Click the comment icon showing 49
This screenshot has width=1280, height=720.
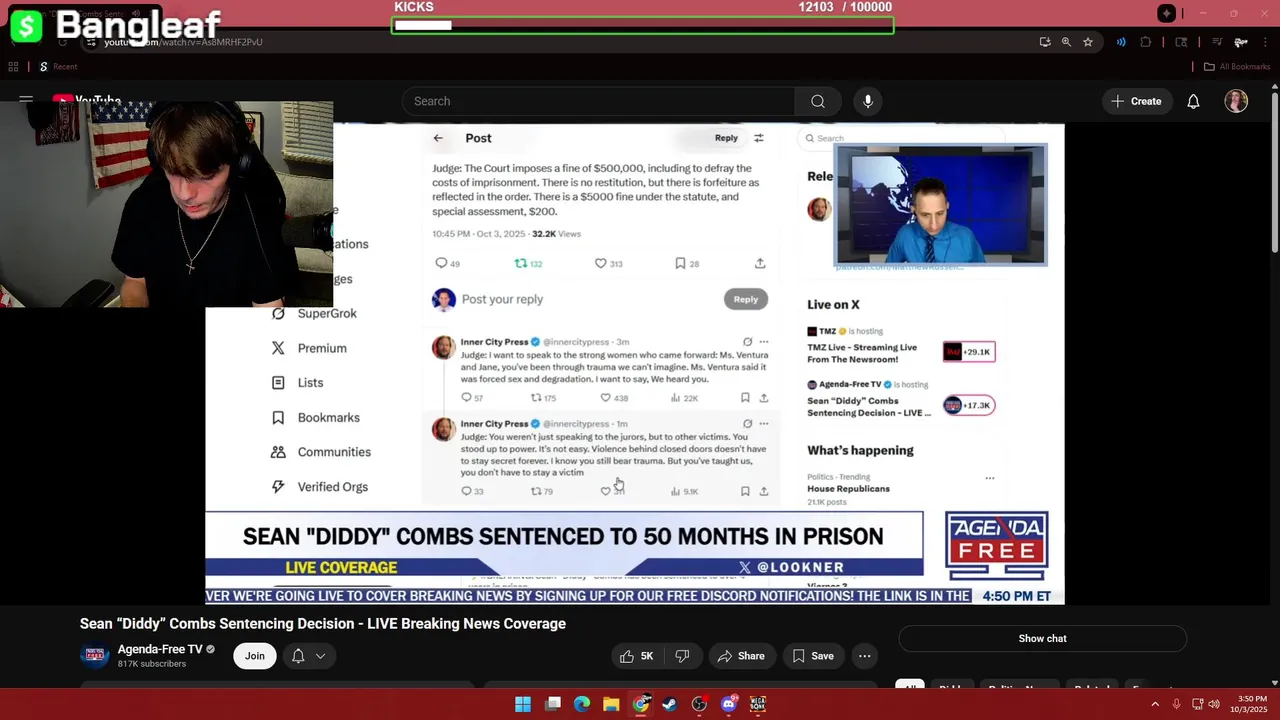pyautogui.click(x=447, y=263)
